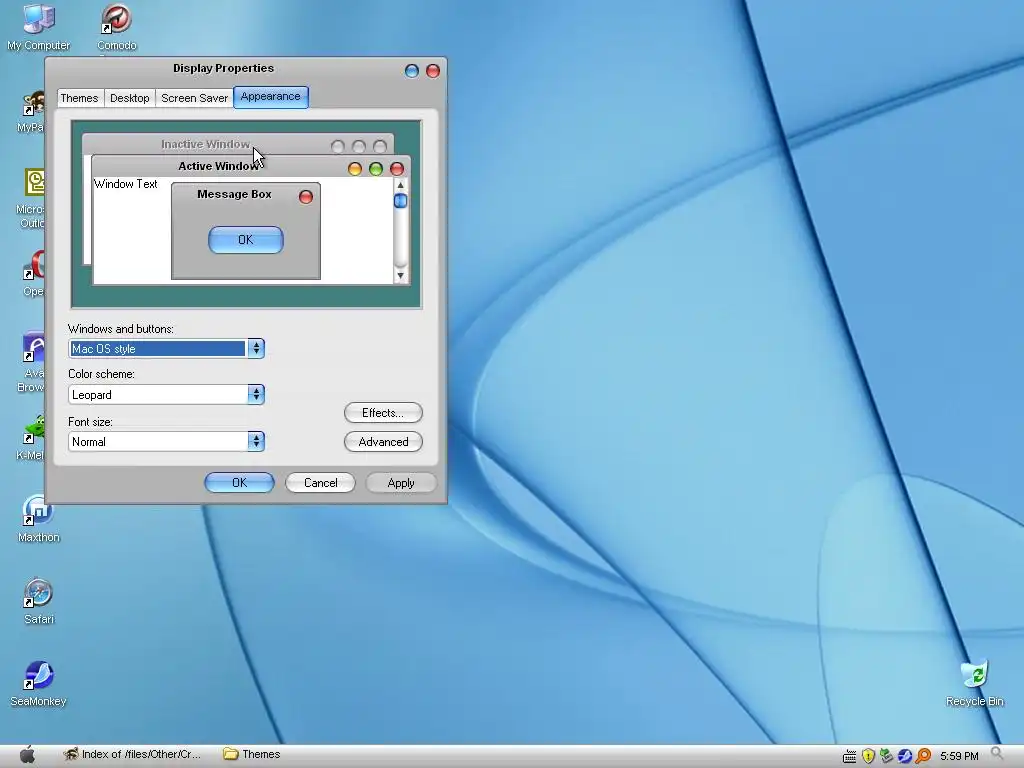The width and height of the screenshot is (1024, 768).
Task: Click the gray search icon beside clock
Action: [x=997, y=754]
